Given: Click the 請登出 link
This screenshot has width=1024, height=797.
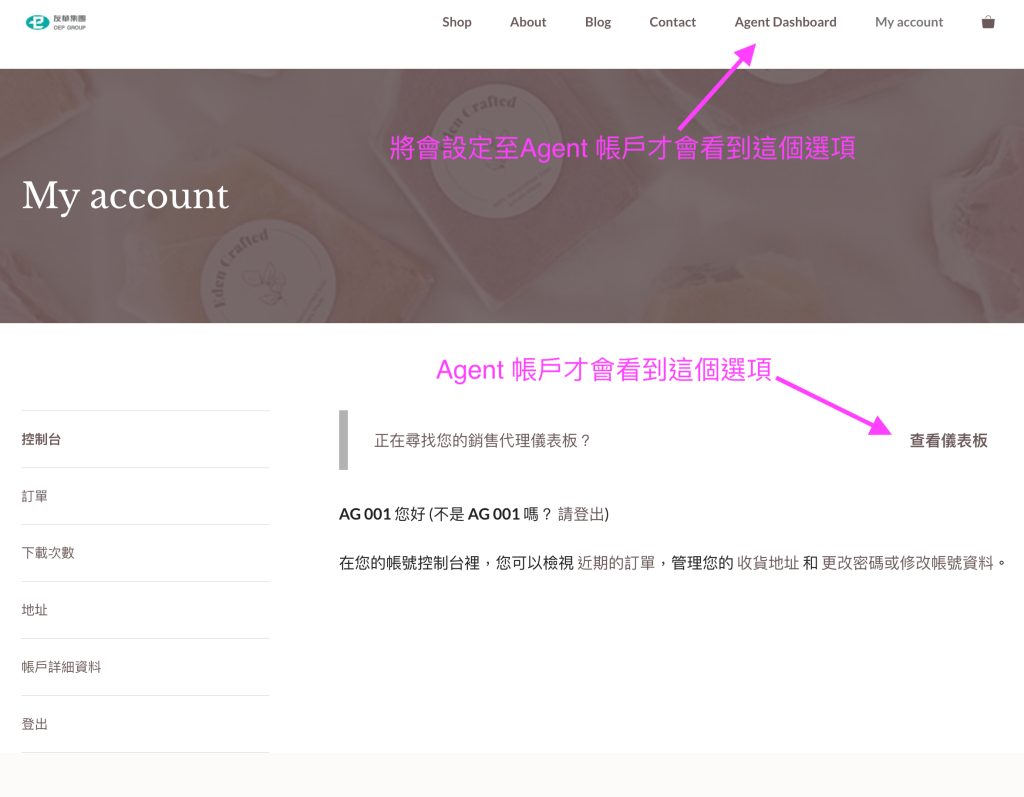Looking at the screenshot, I should click(580, 514).
